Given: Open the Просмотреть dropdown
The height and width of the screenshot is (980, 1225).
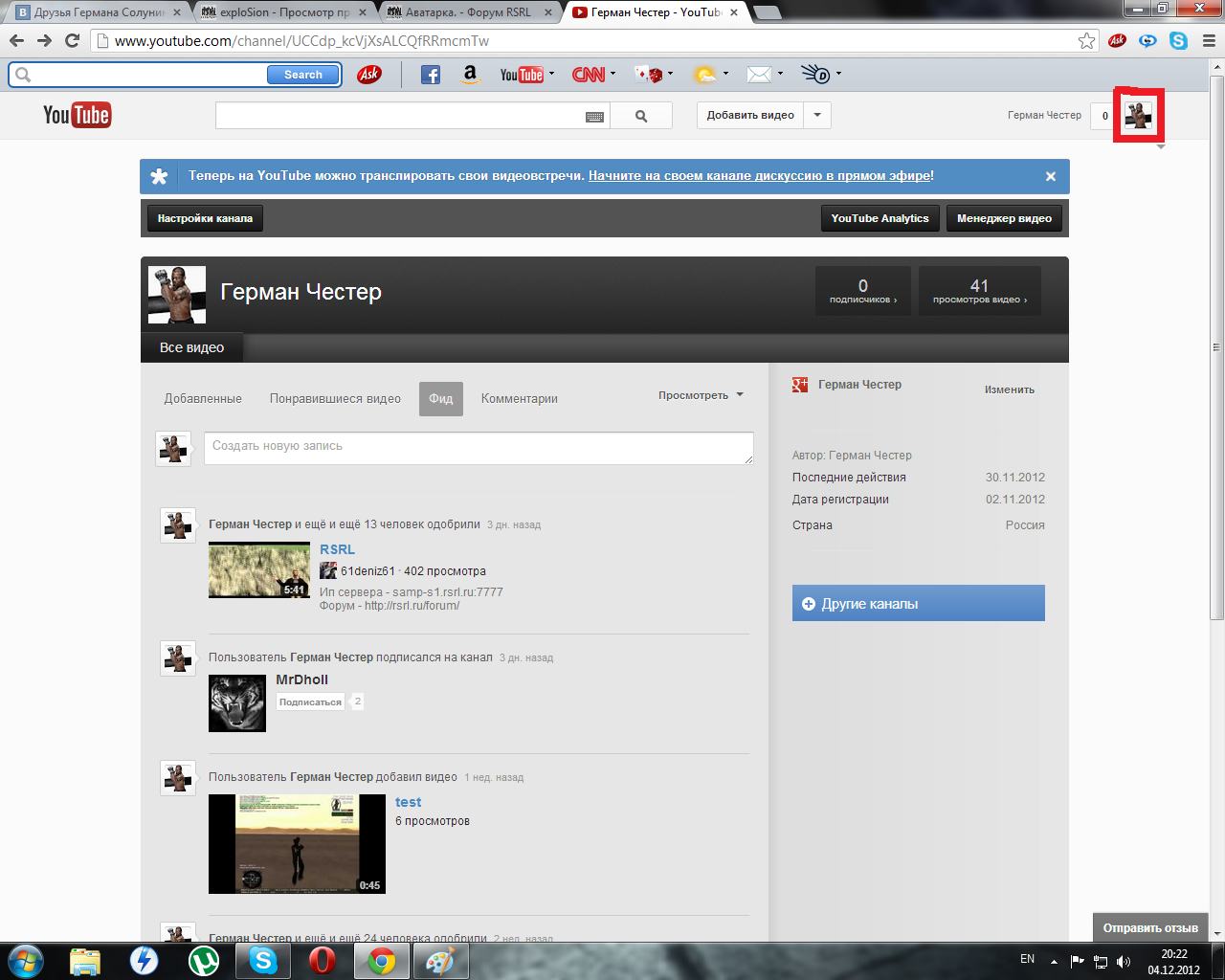Looking at the screenshot, I should tap(701, 395).
